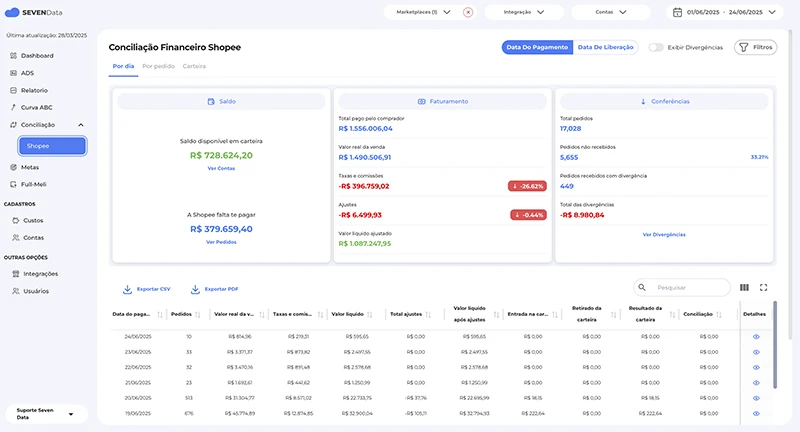The height and width of the screenshot is (432, 800).
Task: Toggle the Exibir Divergências switch
Action: click(x=657, y=47)
